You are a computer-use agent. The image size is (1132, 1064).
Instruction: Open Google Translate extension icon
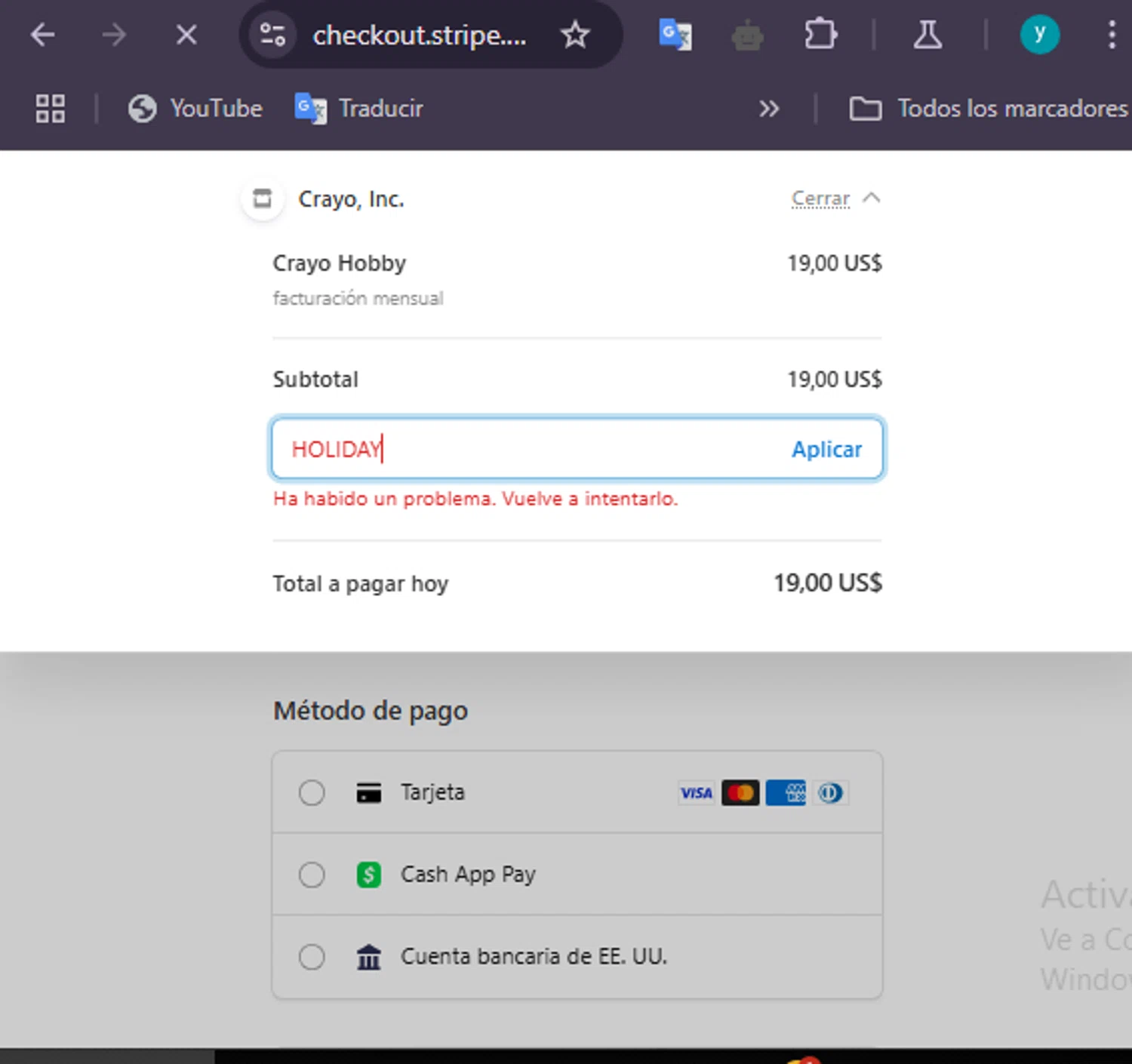(675, 35)
